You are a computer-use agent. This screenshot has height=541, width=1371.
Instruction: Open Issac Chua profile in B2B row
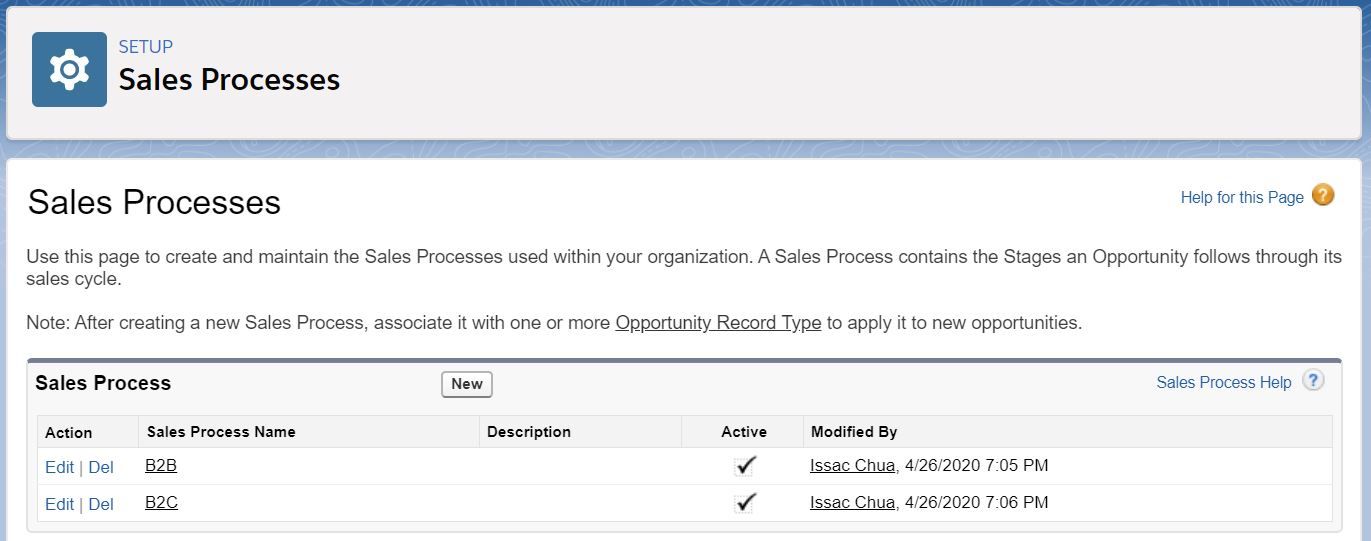(x=852, y=465)
